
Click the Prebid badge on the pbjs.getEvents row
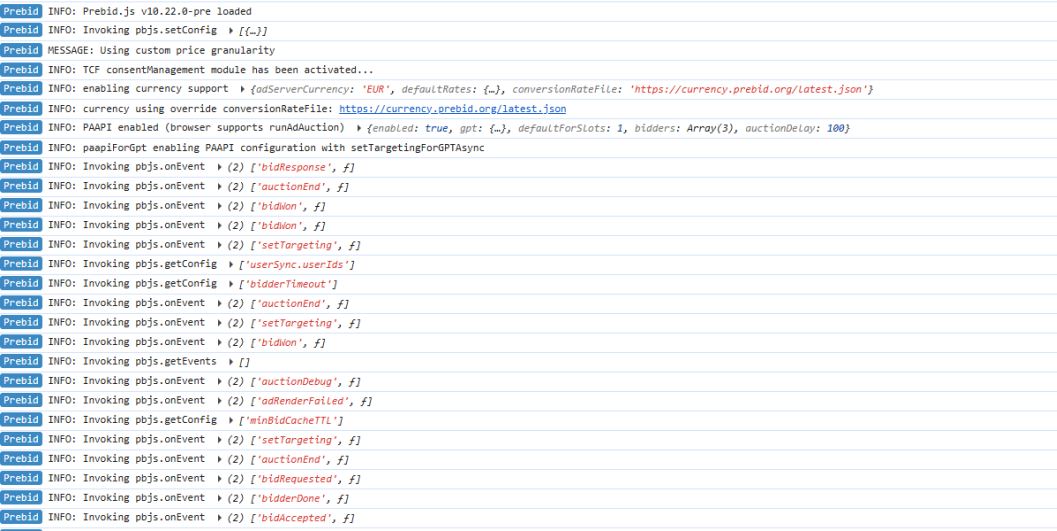(21, 362)
